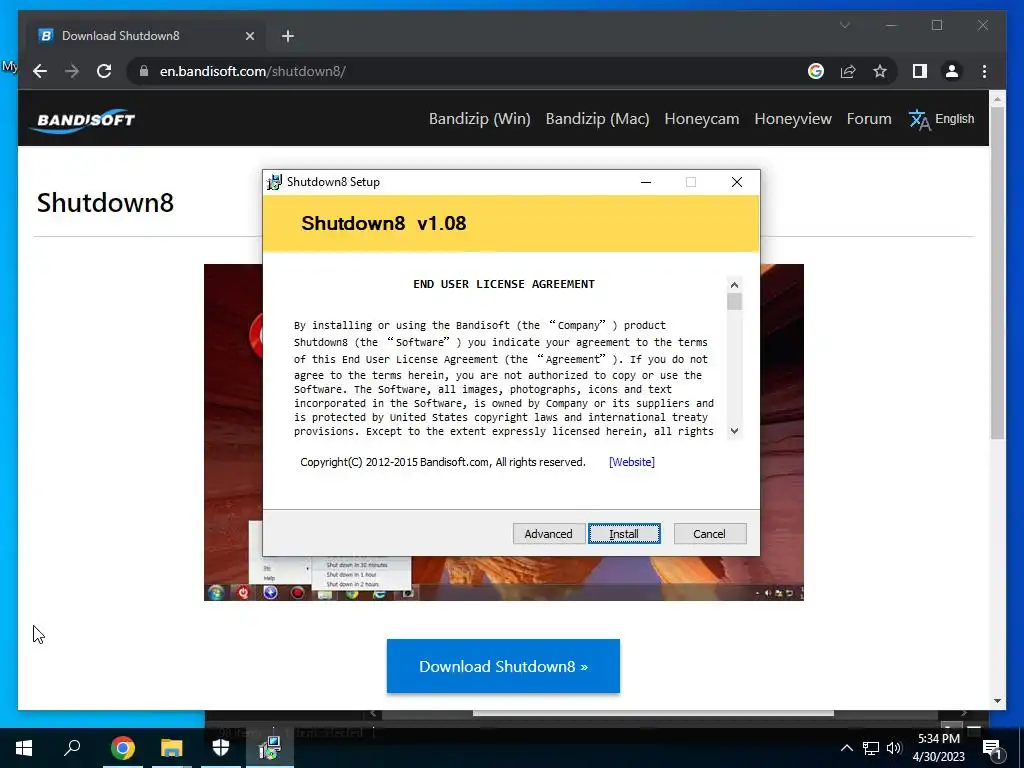Image resolution: width=1024 pixels, height=768 pixels.
Task: Click the Install button in Shutdown8 Setup
Action: pos(624,534)
